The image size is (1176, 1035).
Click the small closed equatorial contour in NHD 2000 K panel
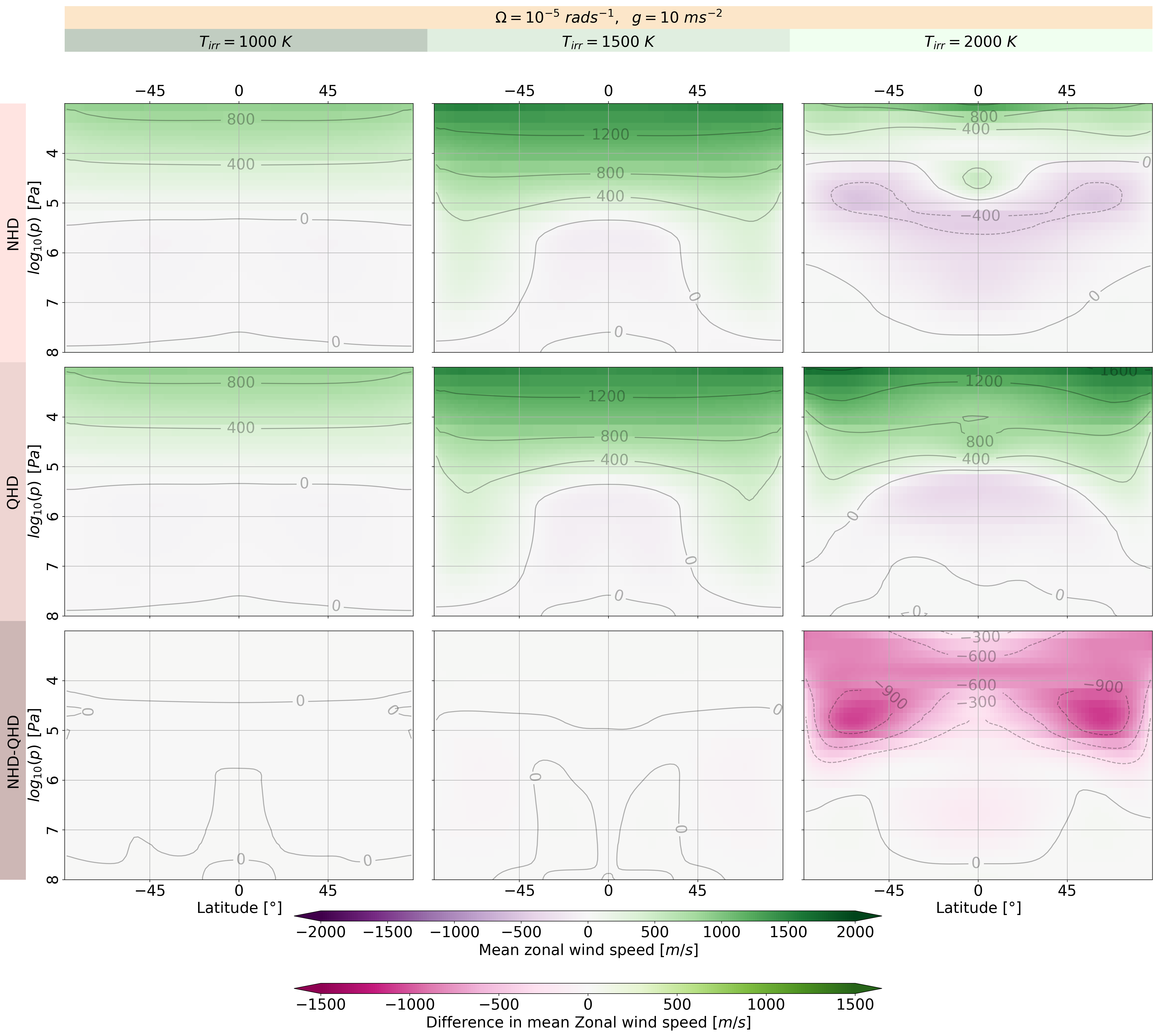pos(977,178)
